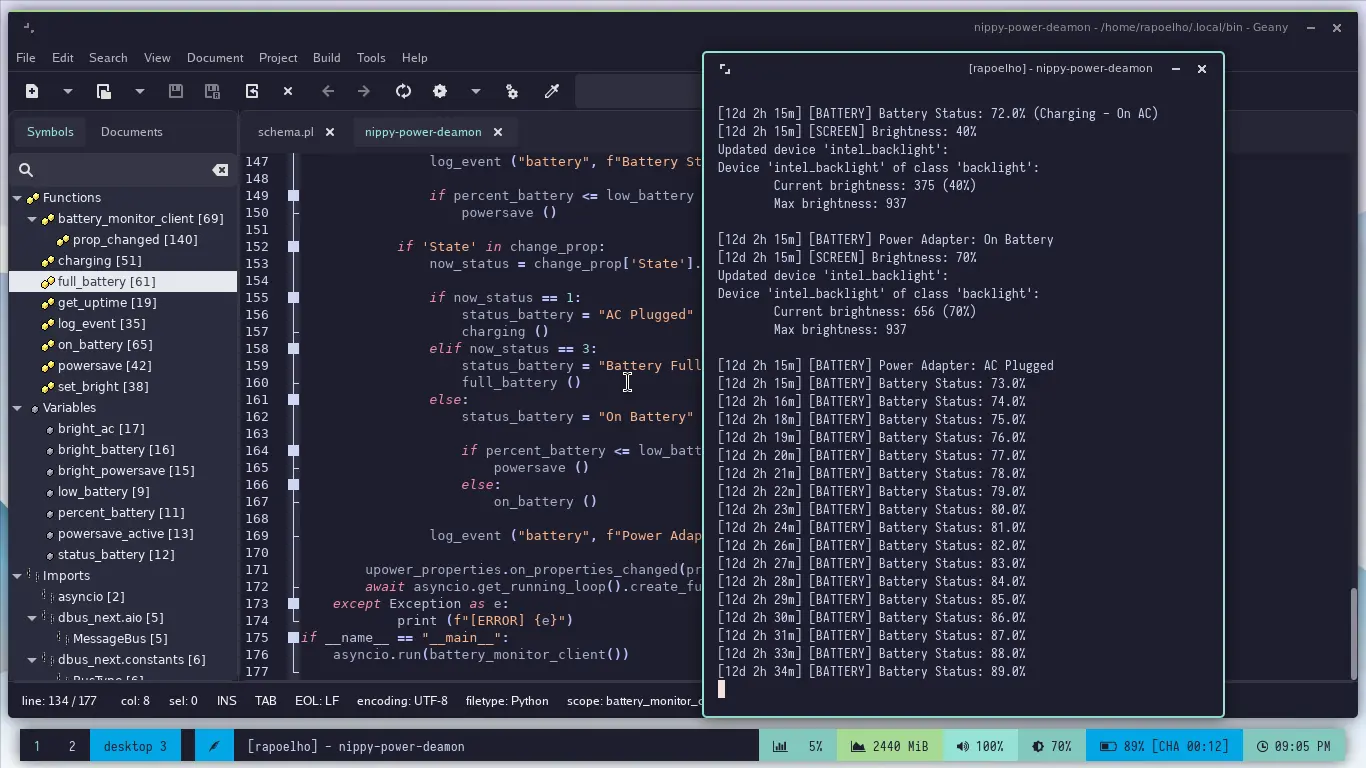Toggle the code fold marker at line 158
The height and width of the screenshot is (768, 1366).
293,349
